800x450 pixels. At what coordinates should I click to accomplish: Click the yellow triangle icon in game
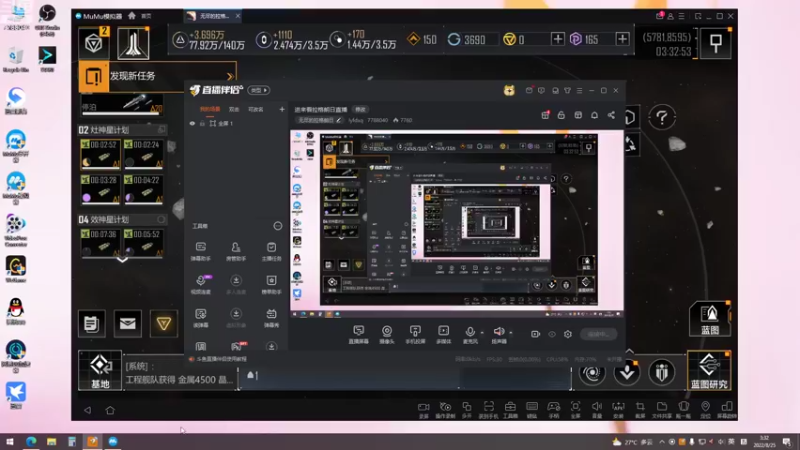click(164, 323)
